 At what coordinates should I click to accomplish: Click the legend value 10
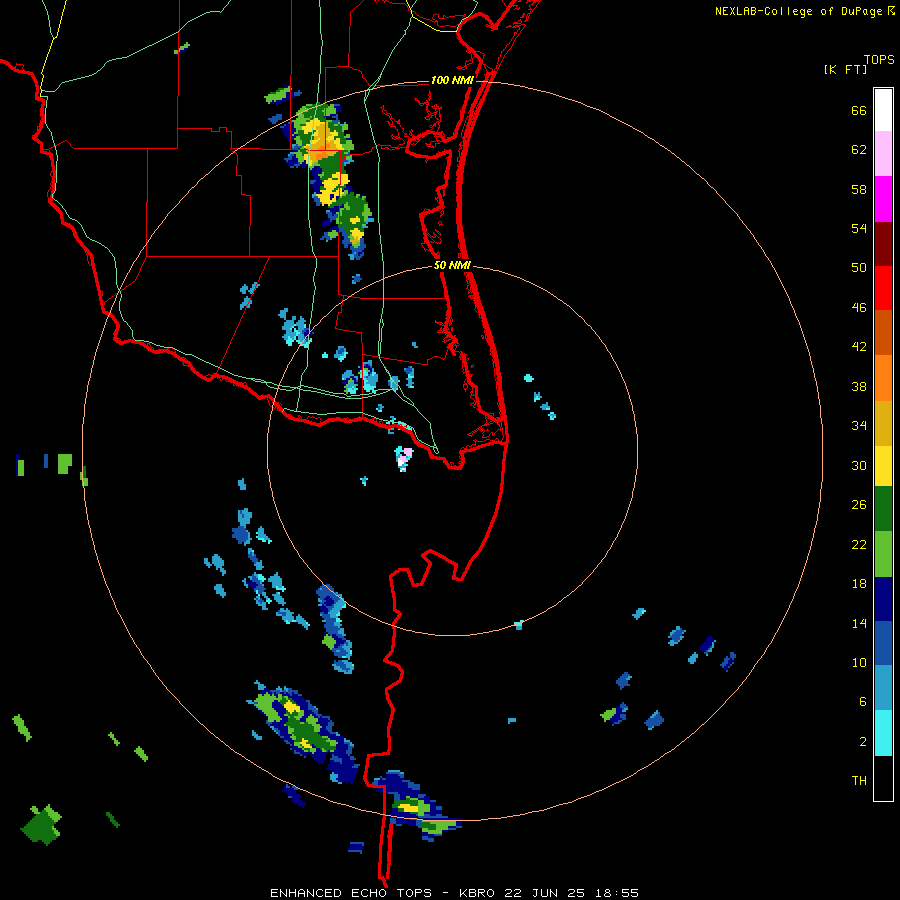(859, 662)
